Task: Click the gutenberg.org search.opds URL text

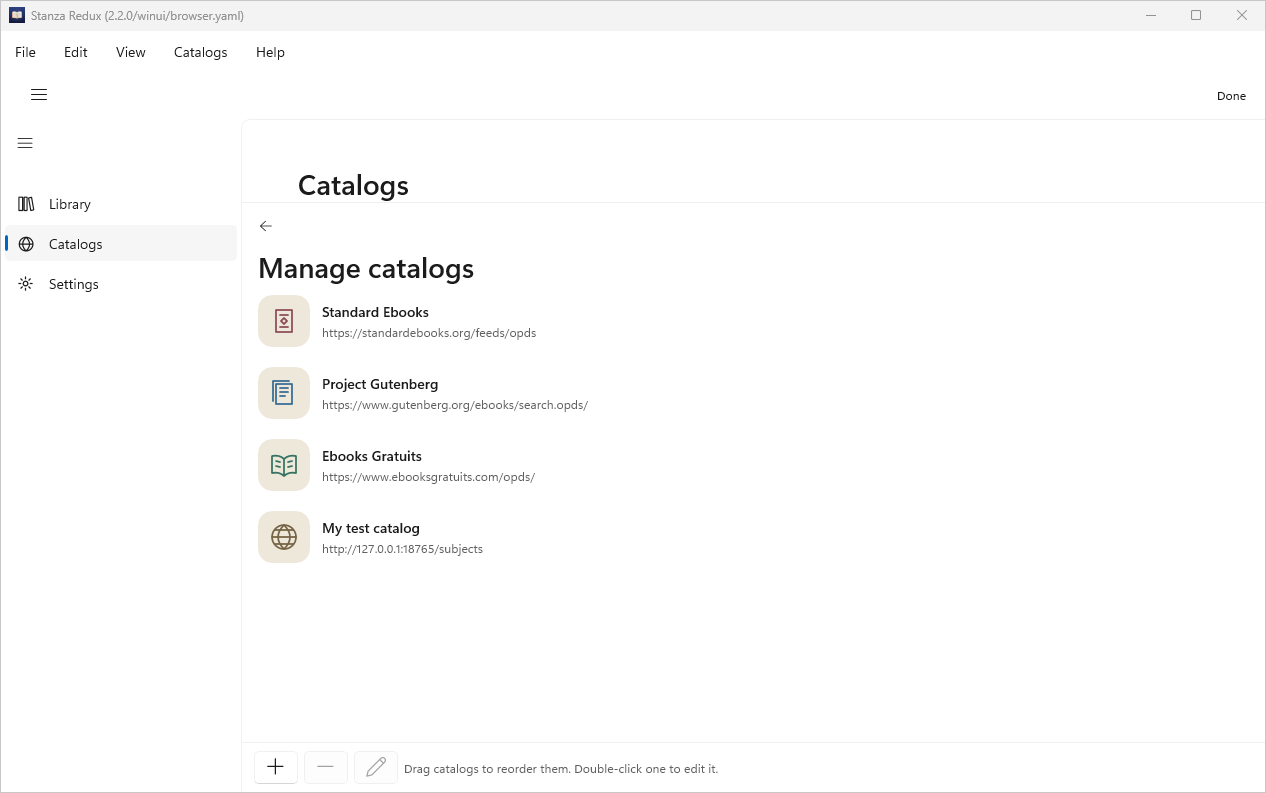Action: pyautogui.click(x=455, y=405)
